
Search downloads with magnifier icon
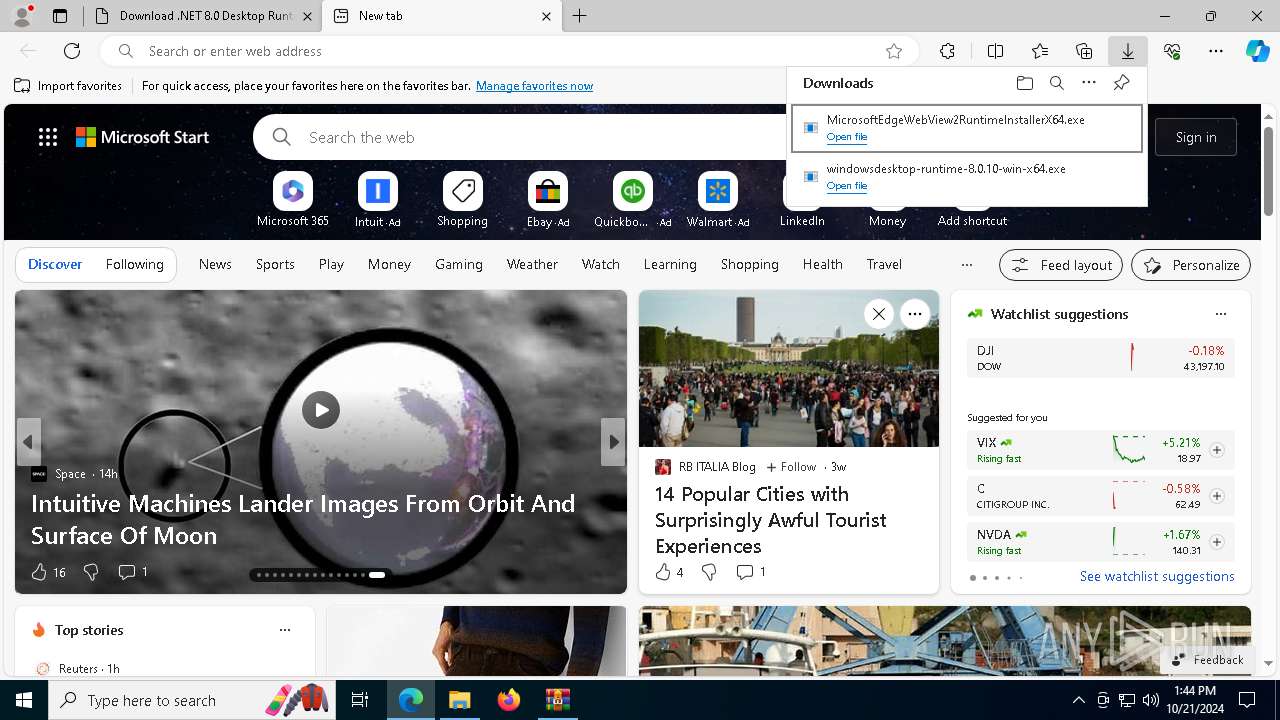1057,83
